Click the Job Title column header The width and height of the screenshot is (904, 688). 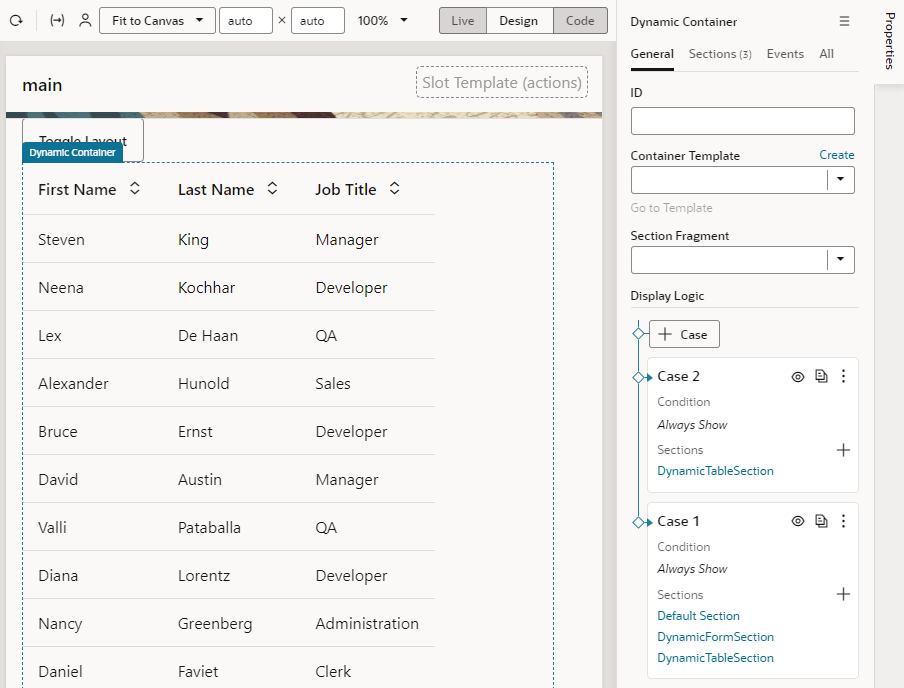click(x=345, y=190)
